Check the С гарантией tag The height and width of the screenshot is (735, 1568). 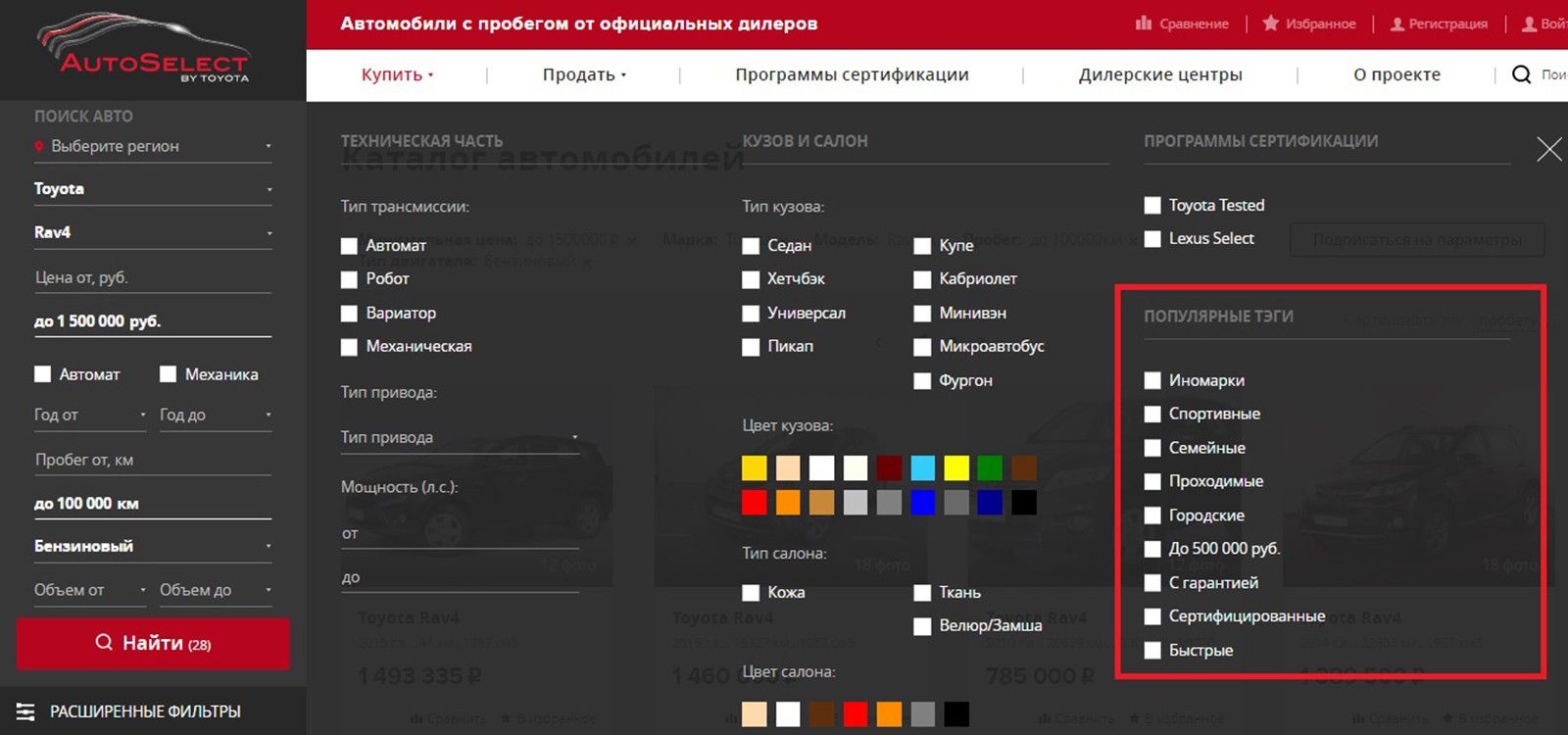(1152, 583)
